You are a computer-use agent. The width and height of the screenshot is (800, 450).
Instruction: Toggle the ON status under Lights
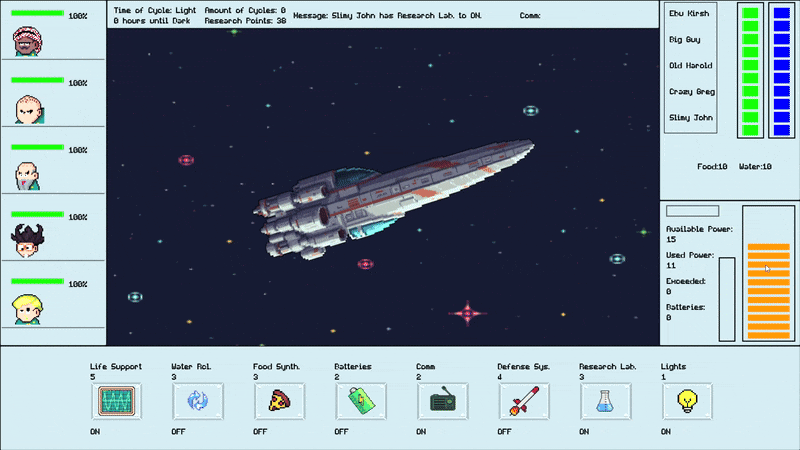[x=667, y=432]
